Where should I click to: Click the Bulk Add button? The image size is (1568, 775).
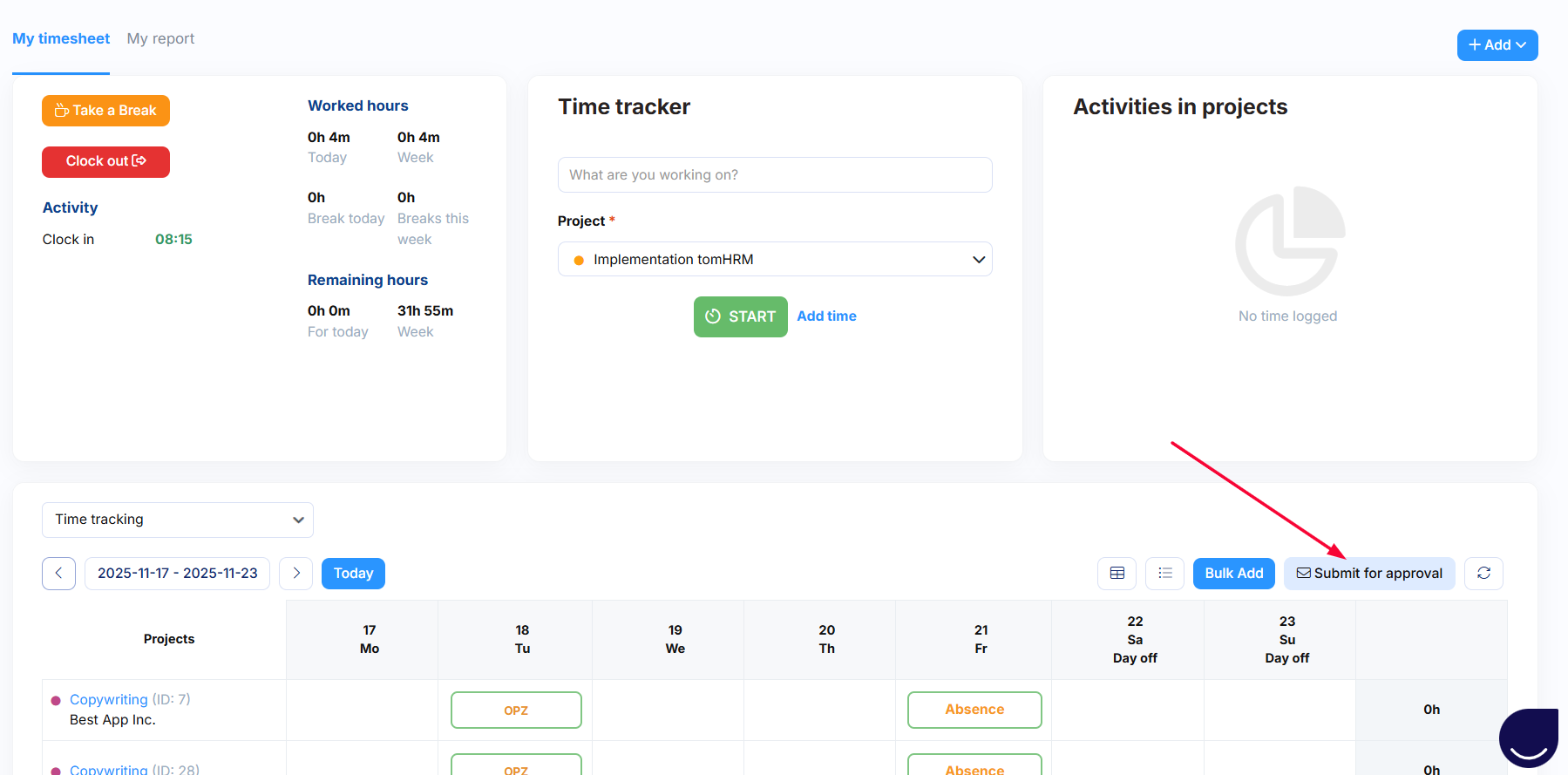pyautogui.click(x=1233, y=574)
